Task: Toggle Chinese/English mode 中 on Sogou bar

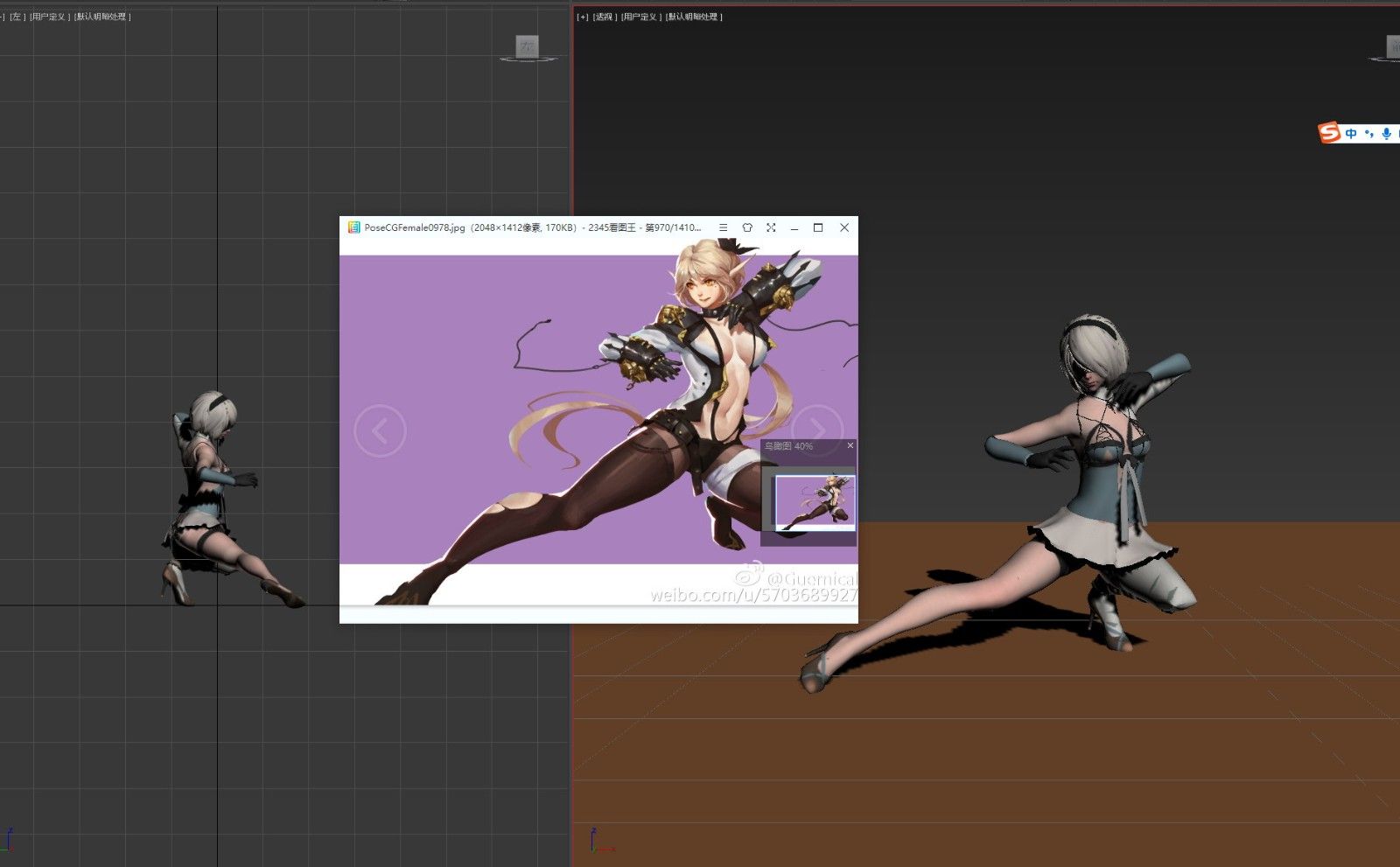Action: (1351, 134)
